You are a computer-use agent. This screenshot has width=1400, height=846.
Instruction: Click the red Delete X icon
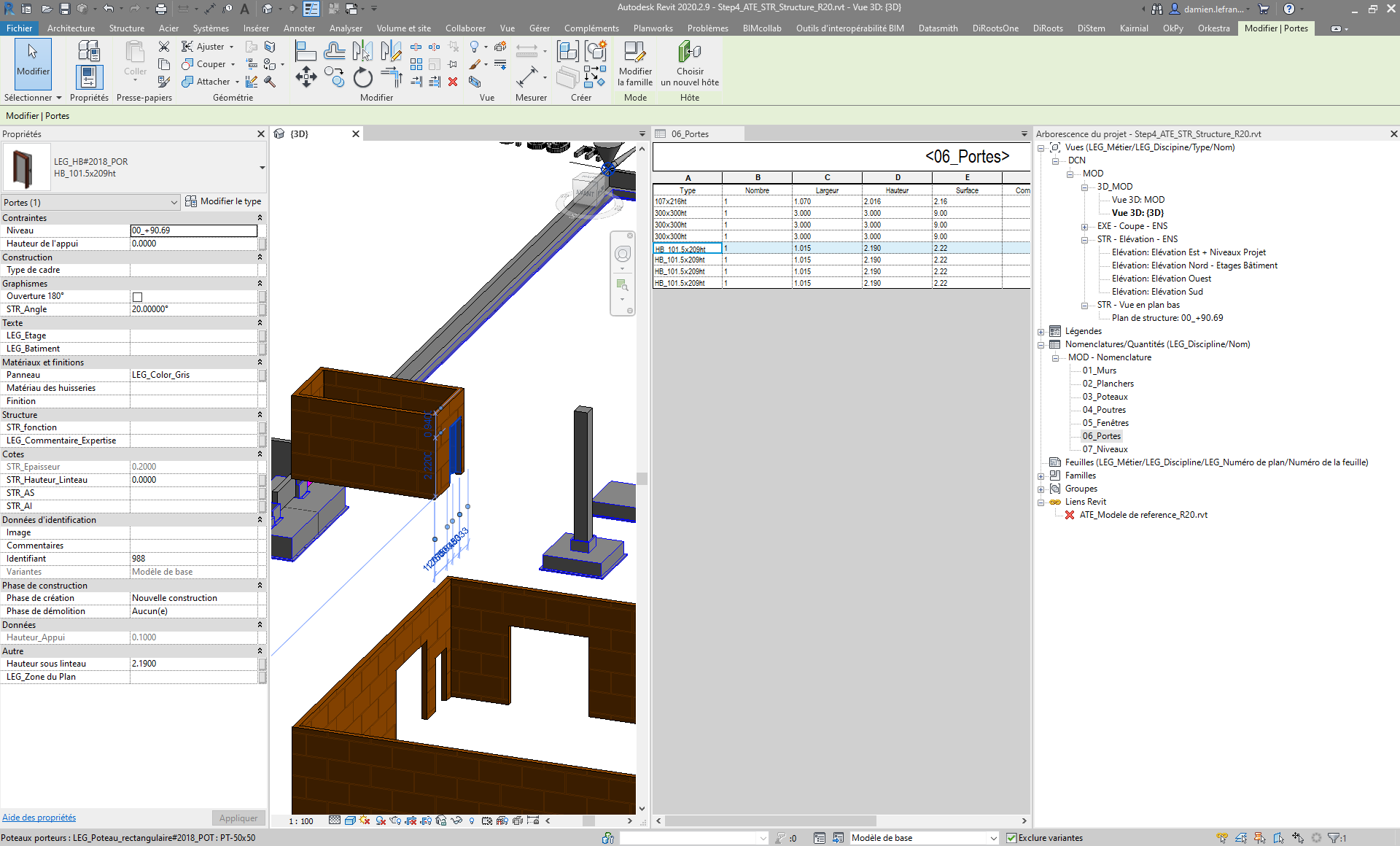[x=453, y=82]
